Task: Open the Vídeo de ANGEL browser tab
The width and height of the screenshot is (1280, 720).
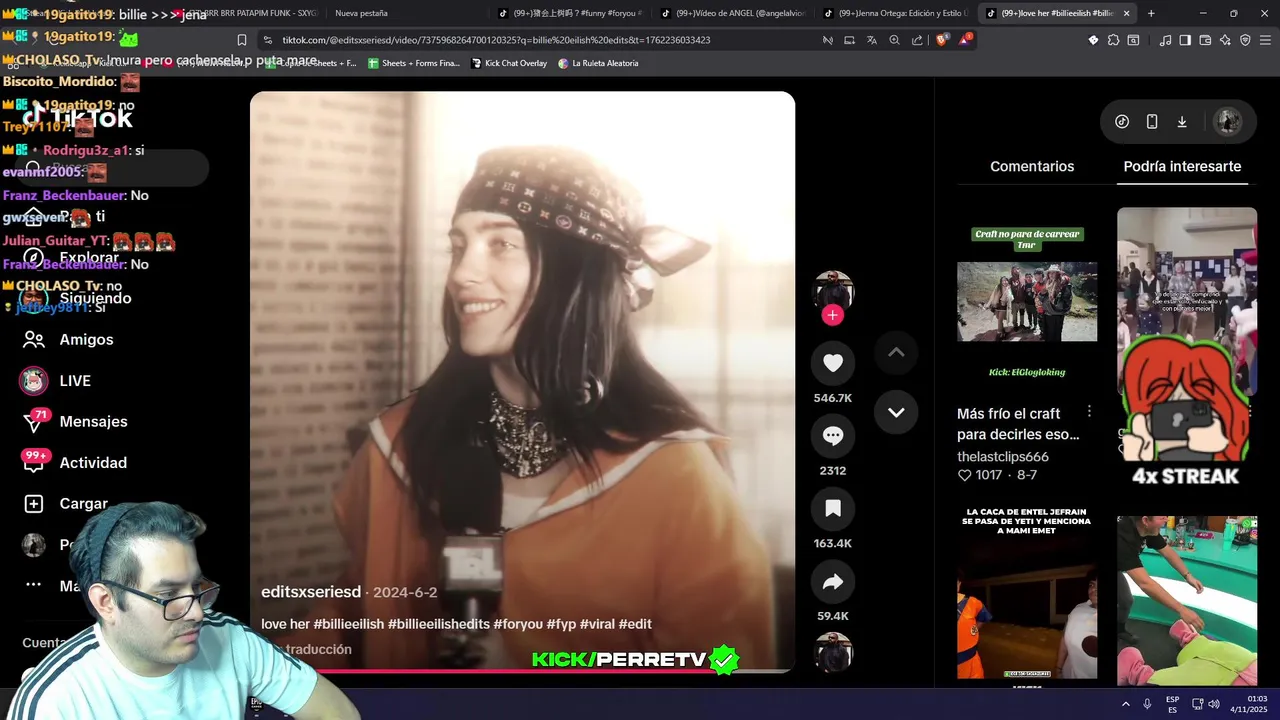Action: coord(733,13)
